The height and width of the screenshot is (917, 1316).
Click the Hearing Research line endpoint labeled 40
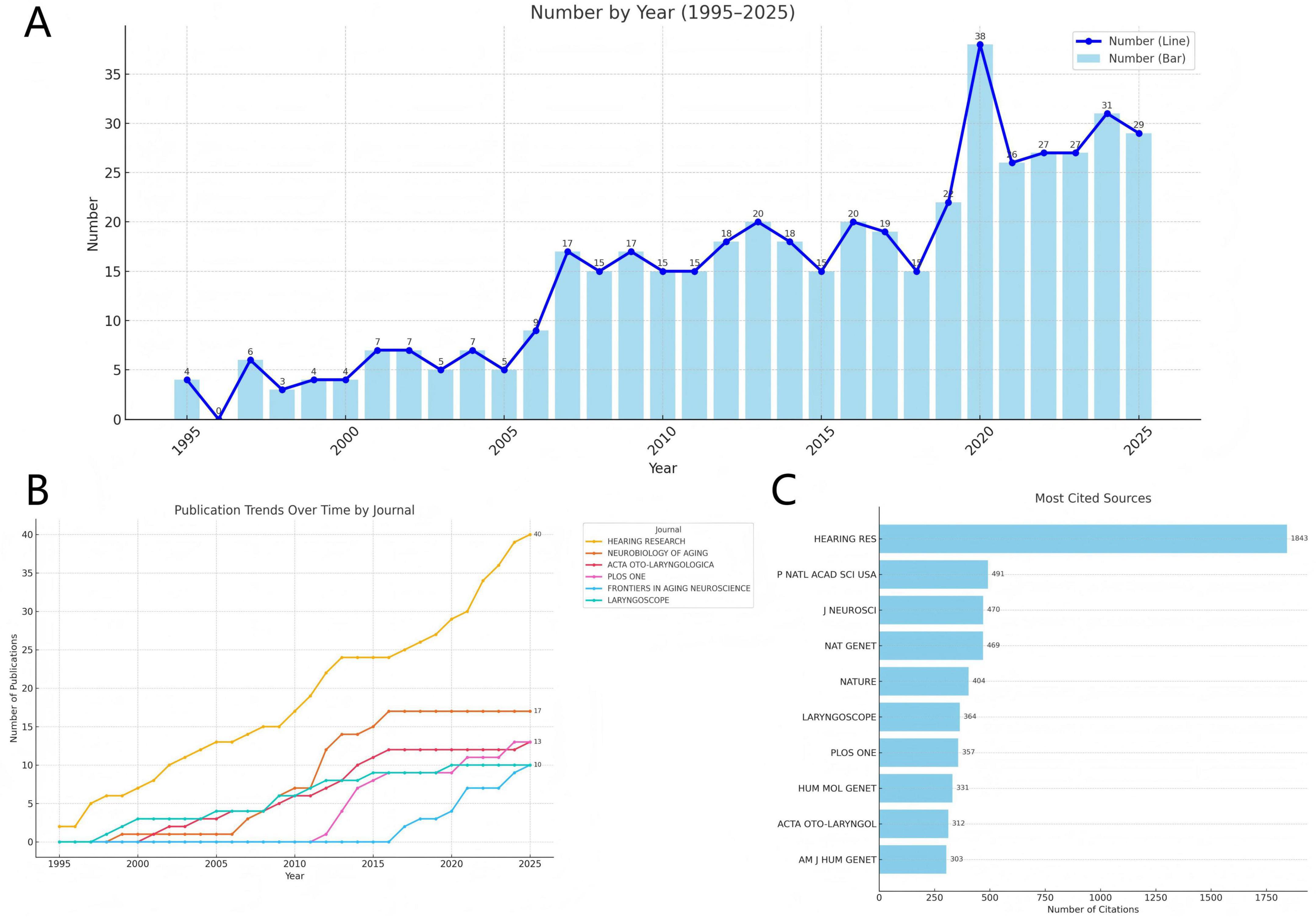click(x=530, y=534)
